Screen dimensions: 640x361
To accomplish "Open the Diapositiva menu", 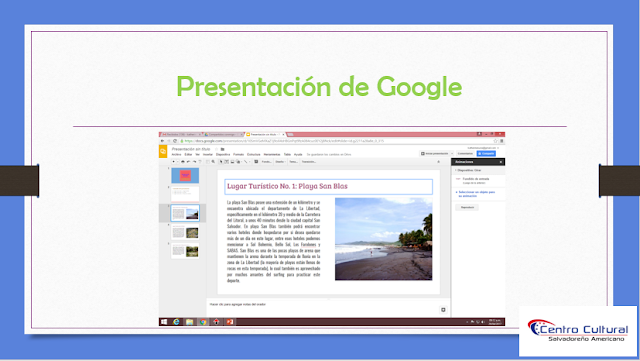I will [x=223, y=154].
